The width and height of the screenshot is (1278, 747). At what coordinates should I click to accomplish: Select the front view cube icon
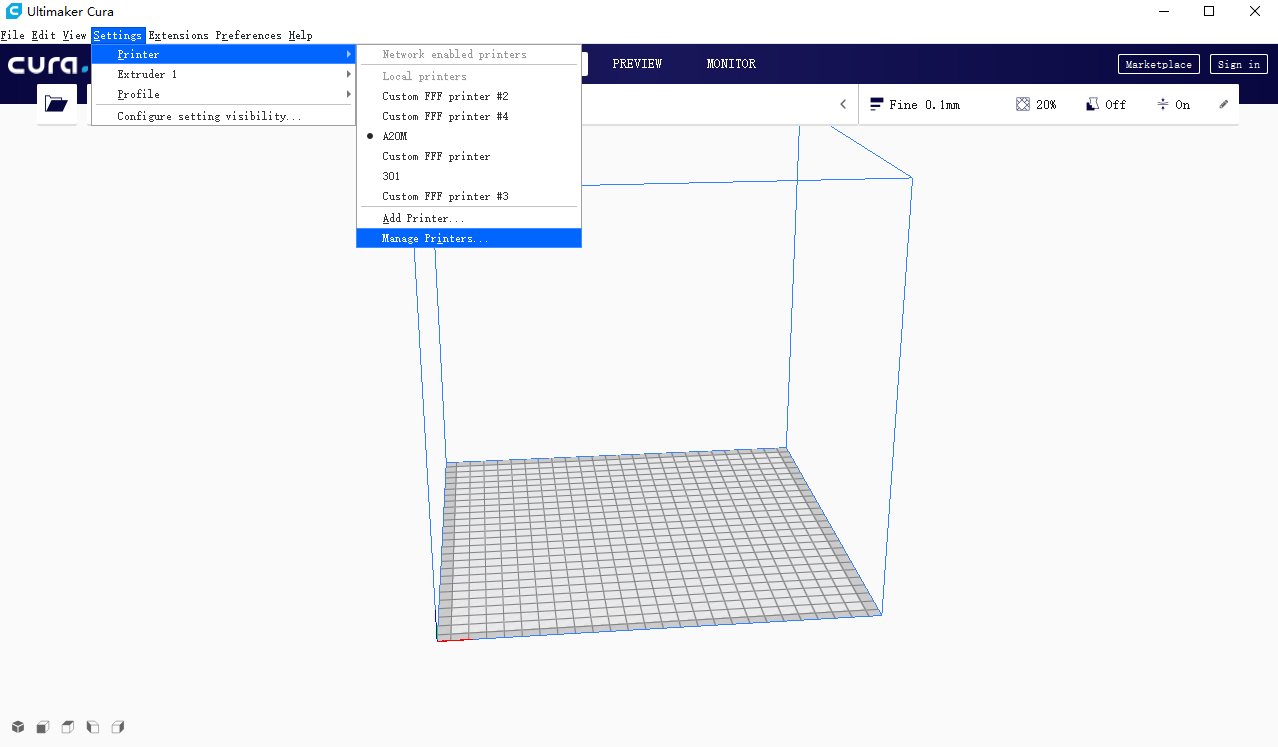click(x=43, y=727)
